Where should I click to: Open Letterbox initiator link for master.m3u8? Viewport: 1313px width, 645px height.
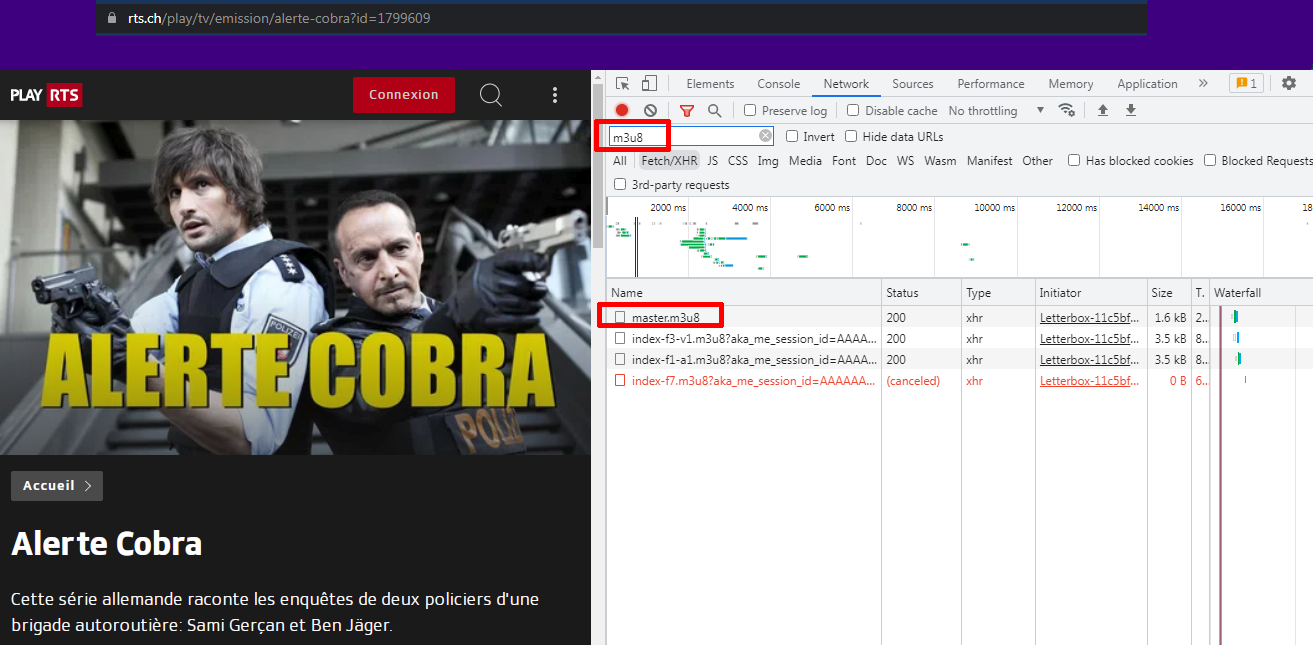pos(1089,317)
